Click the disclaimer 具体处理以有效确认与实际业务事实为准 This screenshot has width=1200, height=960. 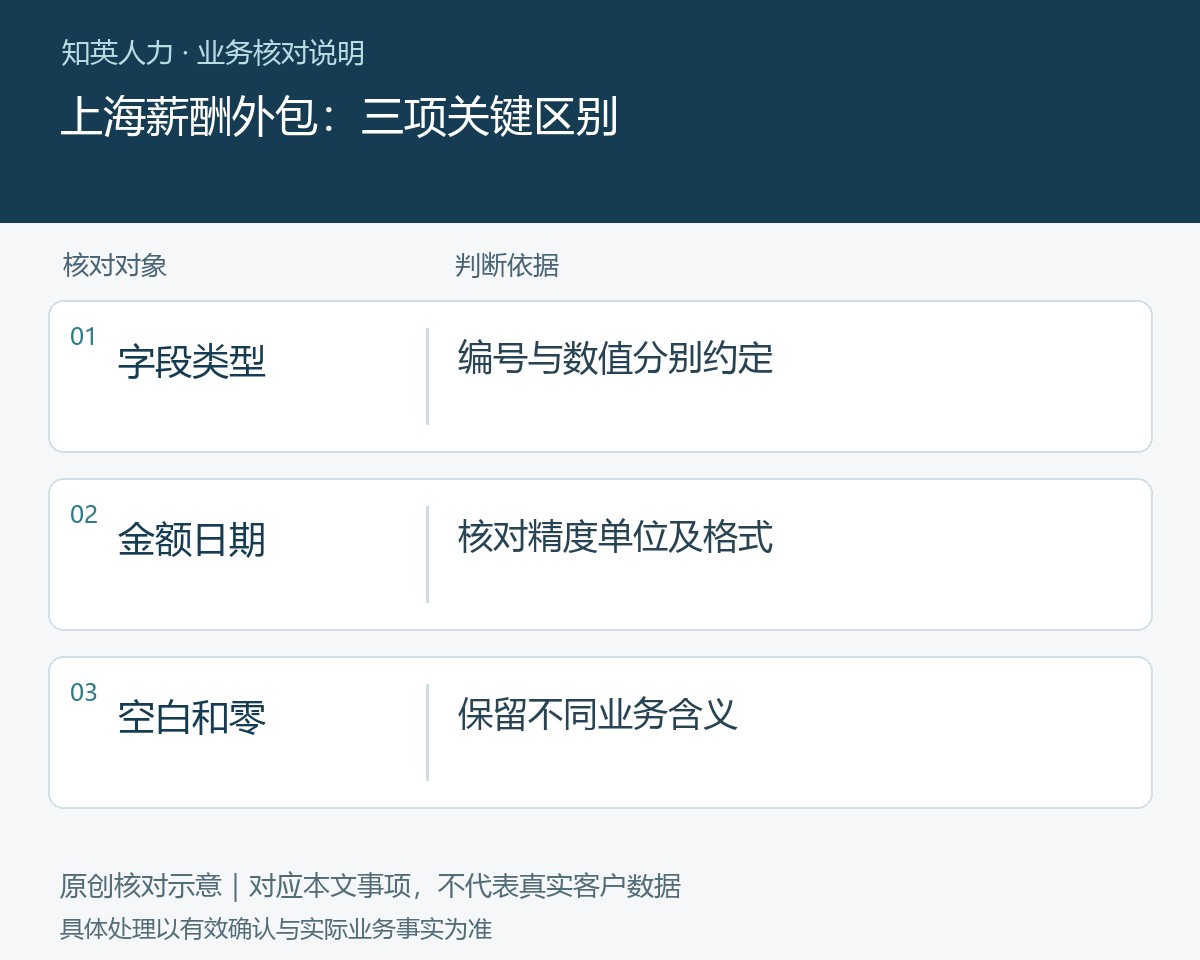tap(276, 929)
